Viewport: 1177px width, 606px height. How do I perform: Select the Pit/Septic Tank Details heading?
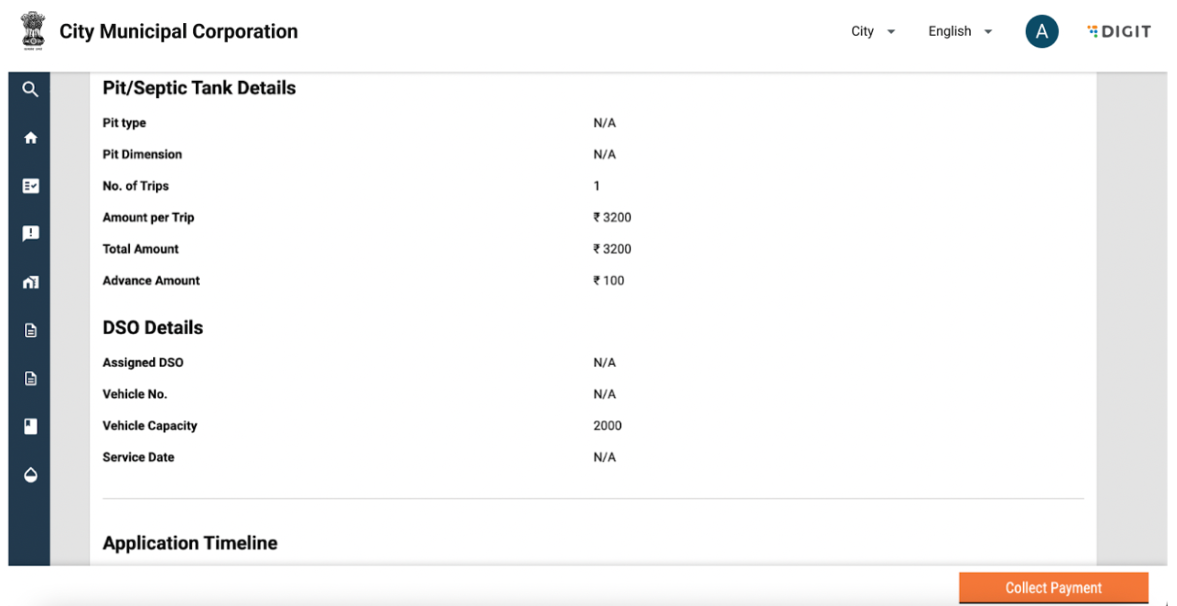tap(199, 88)
